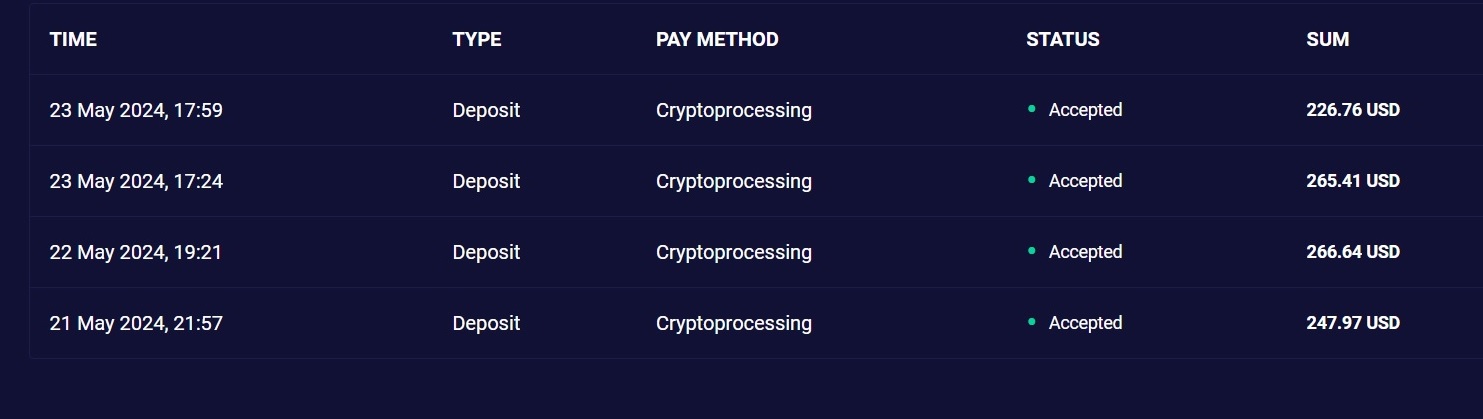Select the 23 May 2024, 17:59 timestamp
This screenshot has width=1483, height=419.
pyautogui.click(x=136, y=110)
